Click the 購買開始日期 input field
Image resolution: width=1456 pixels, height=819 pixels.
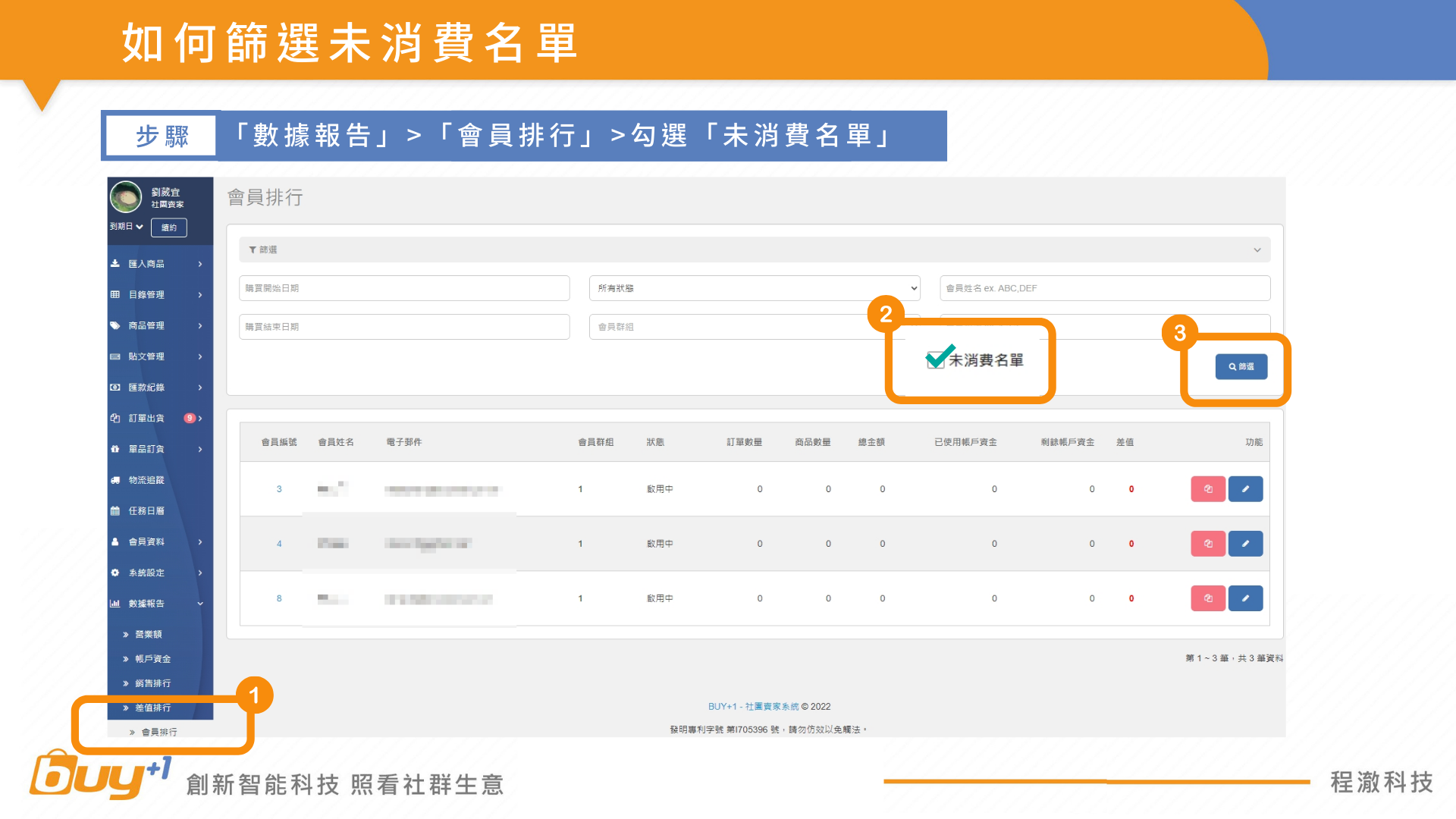coord(404,288)
